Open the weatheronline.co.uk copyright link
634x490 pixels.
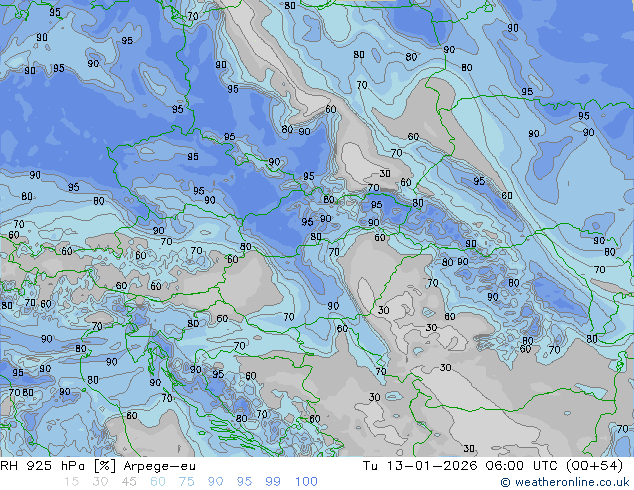566,482
